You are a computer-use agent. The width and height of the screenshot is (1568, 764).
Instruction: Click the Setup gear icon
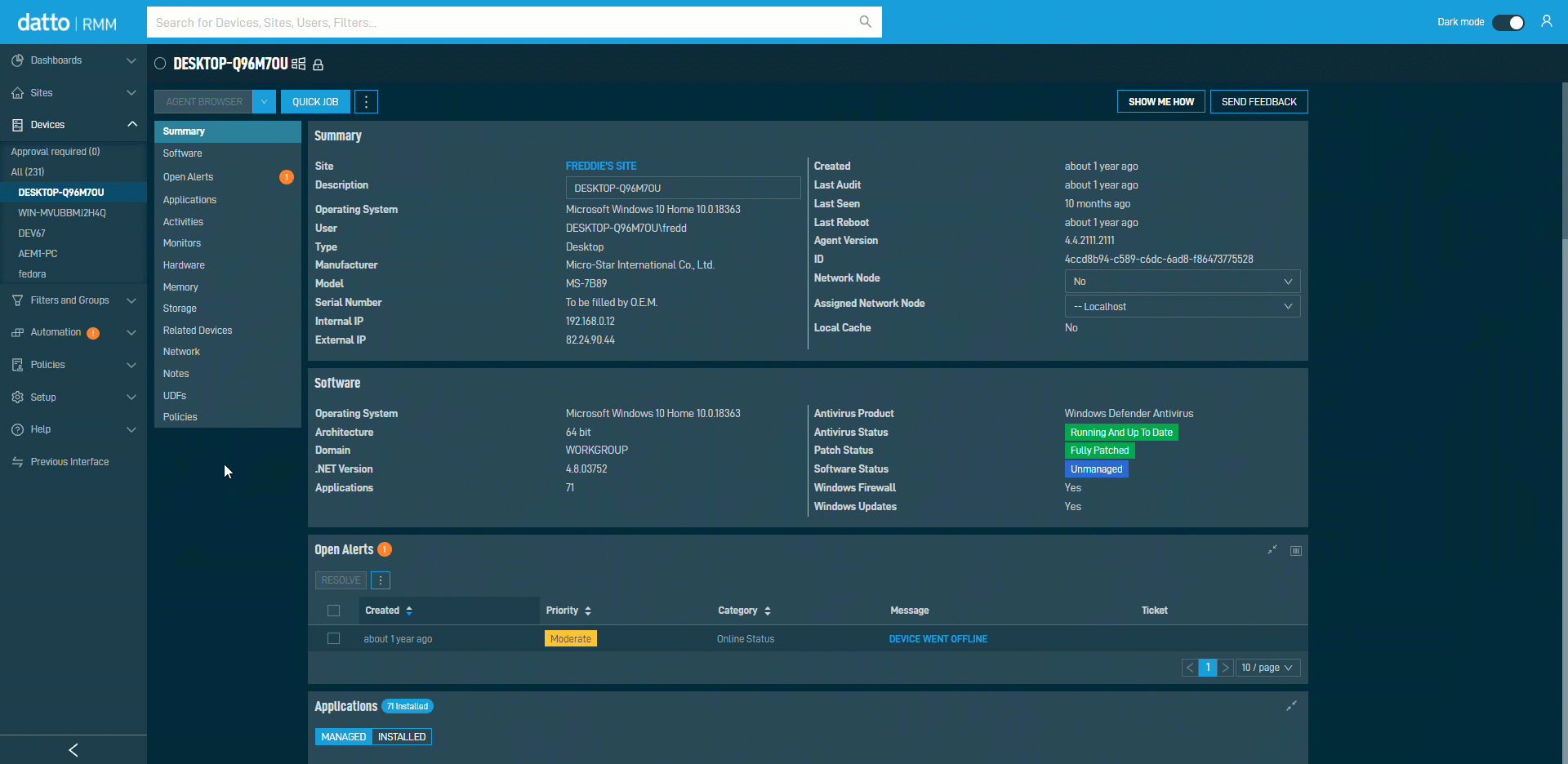click(x=17, y=398)
